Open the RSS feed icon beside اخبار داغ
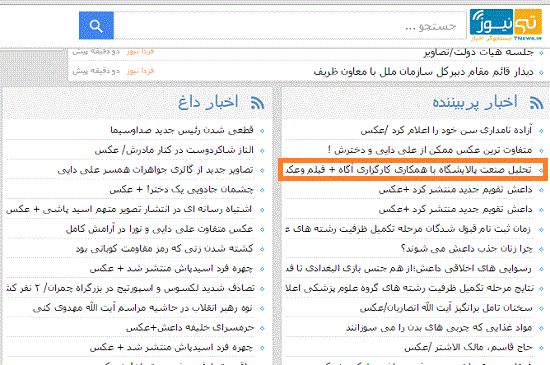550x365 pixels. pos(257,103)
